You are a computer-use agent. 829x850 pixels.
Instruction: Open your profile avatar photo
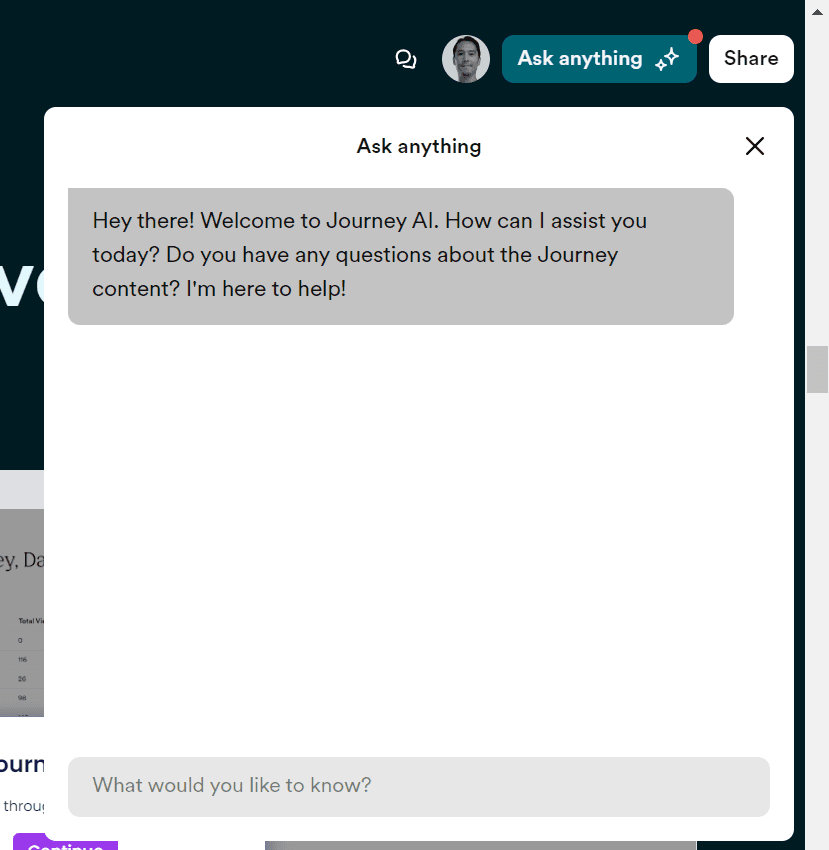point(465,59)
